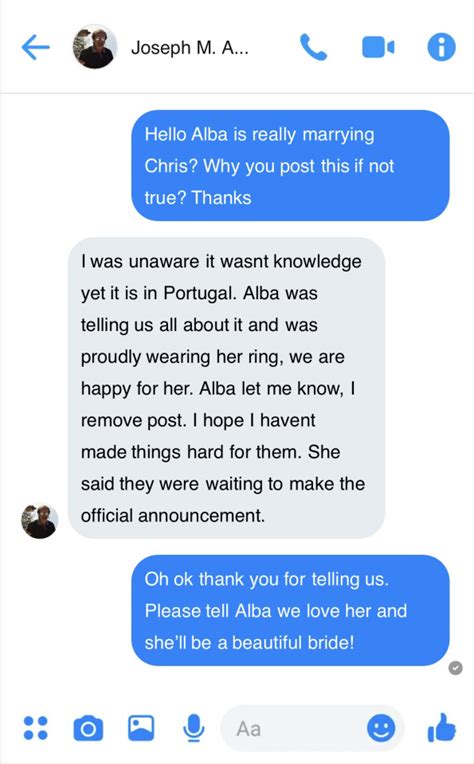Start a video call with Joseph
This screenshot has height=764, width=474.
pyautogui.click(x=378, y=47)
